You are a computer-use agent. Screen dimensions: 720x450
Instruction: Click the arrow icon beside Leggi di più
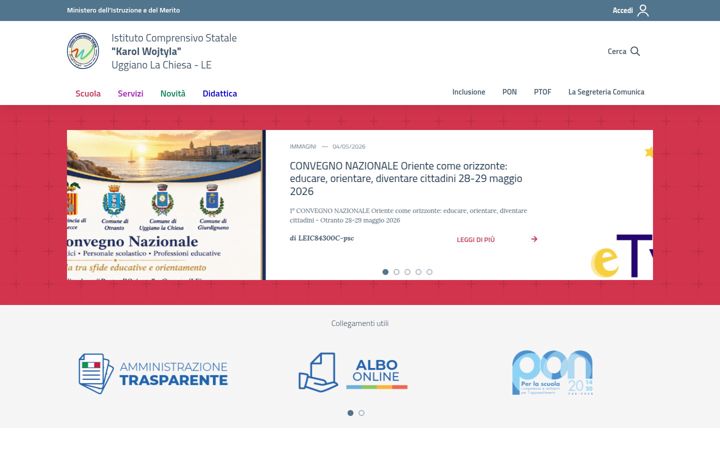[x=534, y=239]
